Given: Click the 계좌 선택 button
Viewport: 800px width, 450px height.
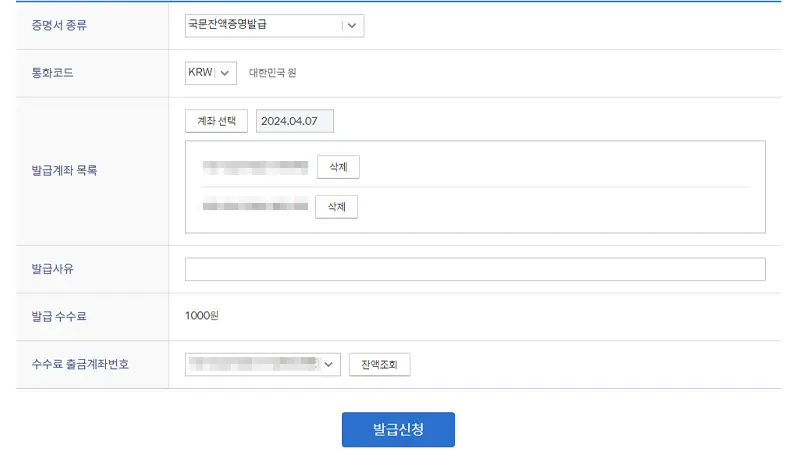Looking at the screenshot, I should coord(216,121).
